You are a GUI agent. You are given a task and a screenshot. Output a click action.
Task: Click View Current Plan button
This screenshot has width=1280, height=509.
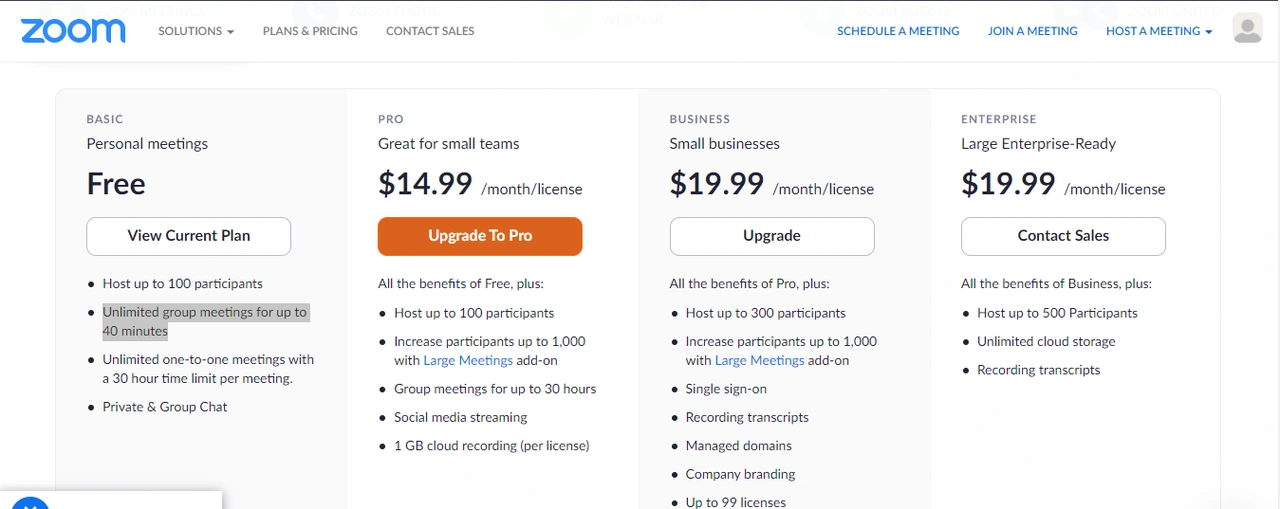point(189,236)
